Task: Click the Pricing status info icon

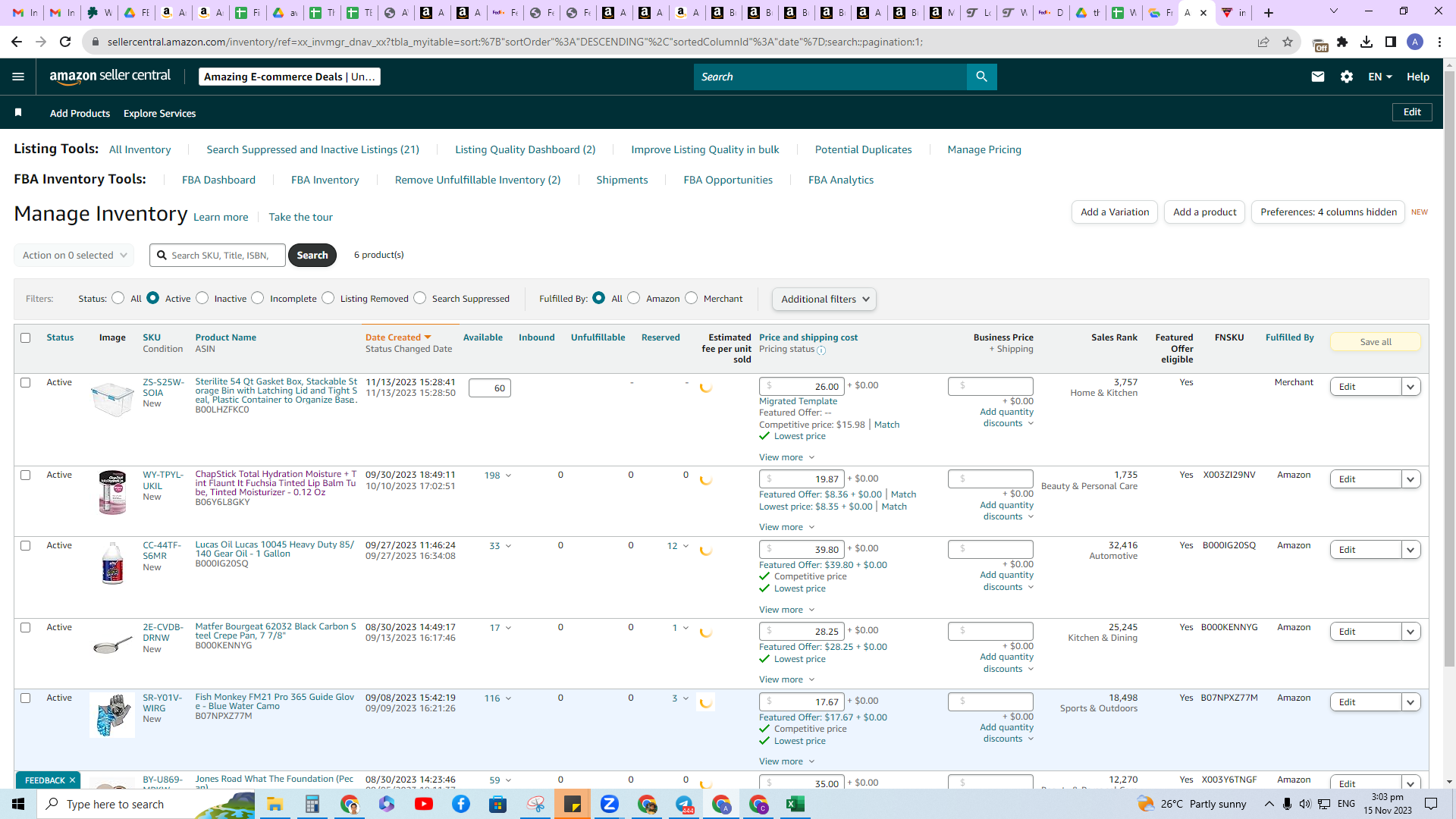Action: point(821,350)
